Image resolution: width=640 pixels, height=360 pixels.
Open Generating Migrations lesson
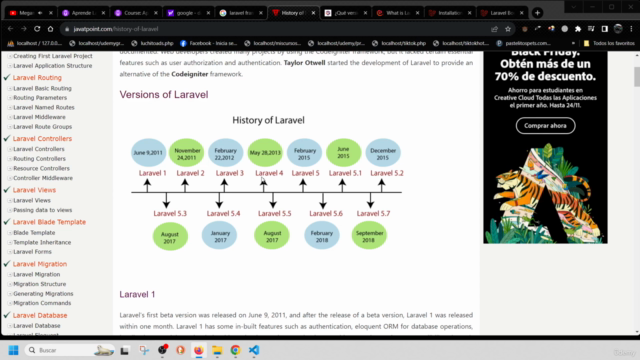click(x=43, y=293)
